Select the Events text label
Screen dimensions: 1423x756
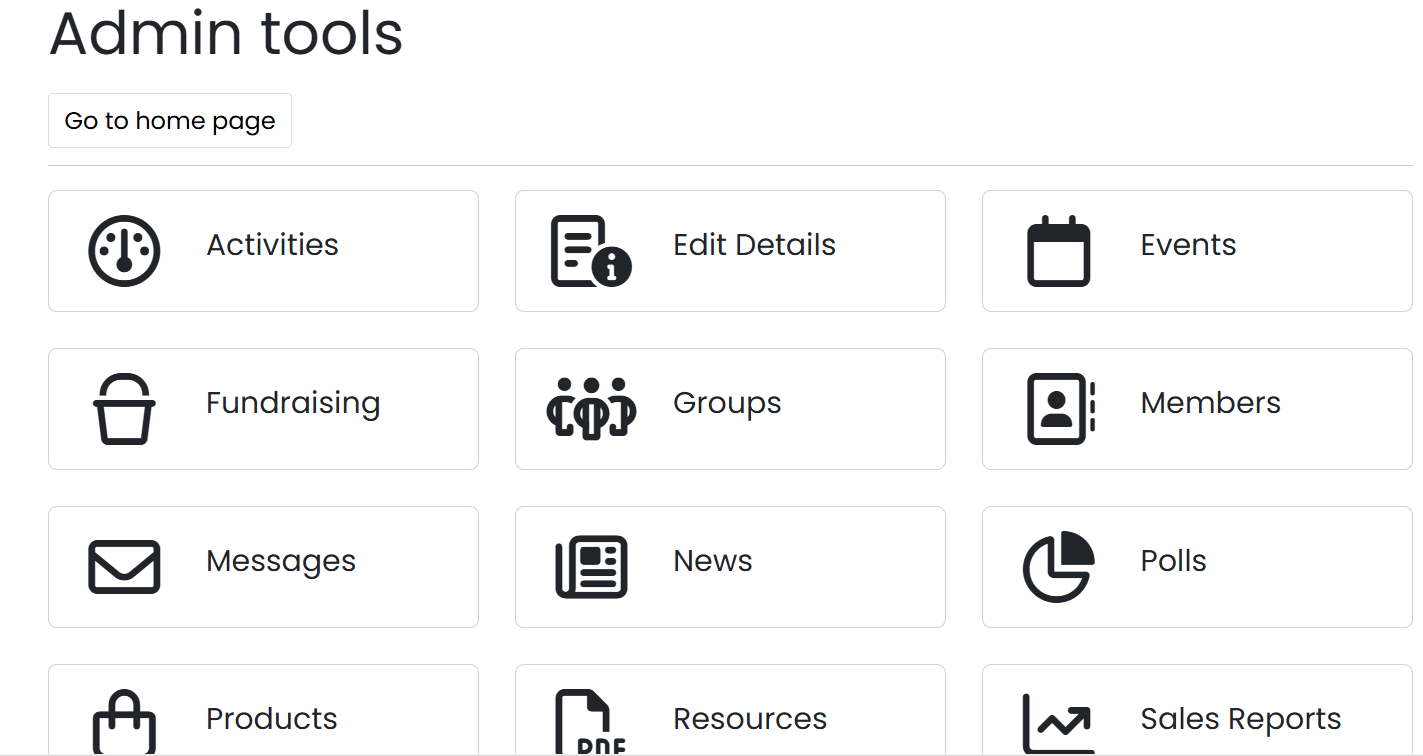[1188, 245]
